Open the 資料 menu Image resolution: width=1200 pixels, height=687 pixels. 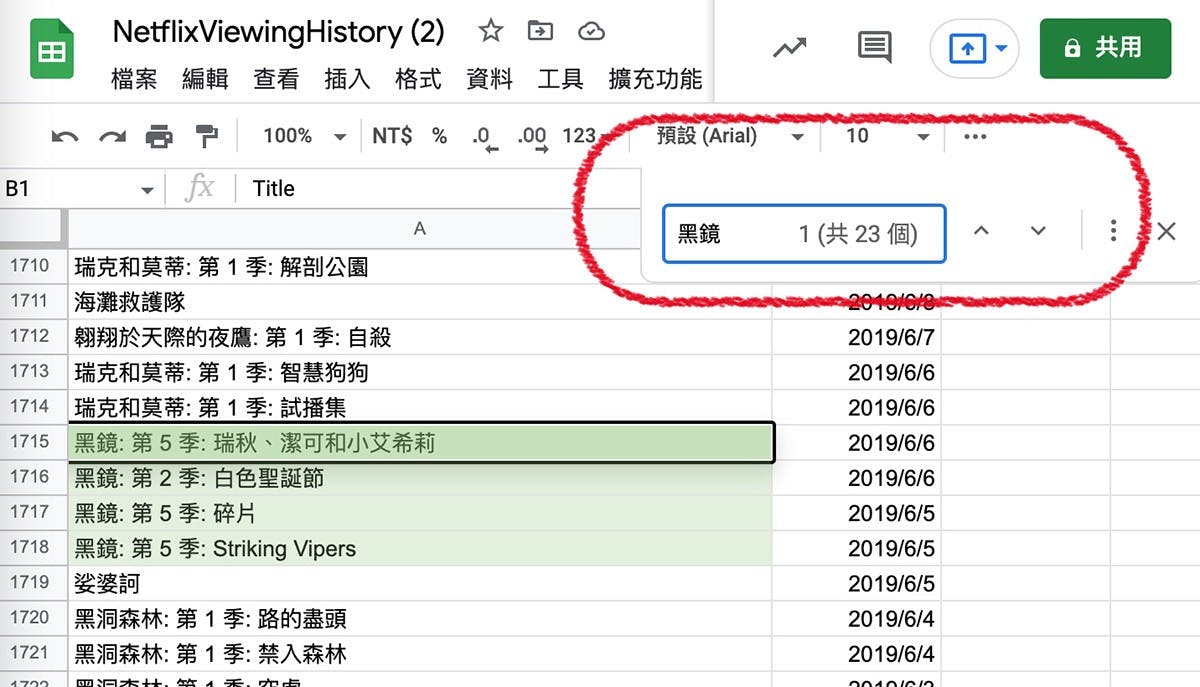(489, 79)
